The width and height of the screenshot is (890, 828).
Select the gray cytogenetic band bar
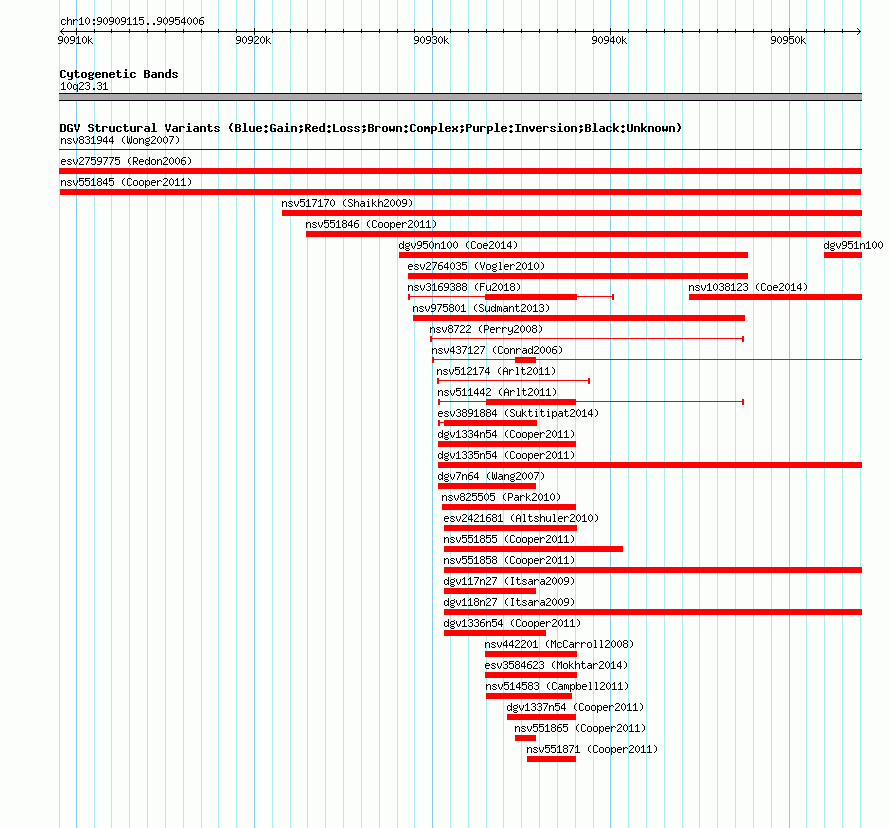pos(460,97)
